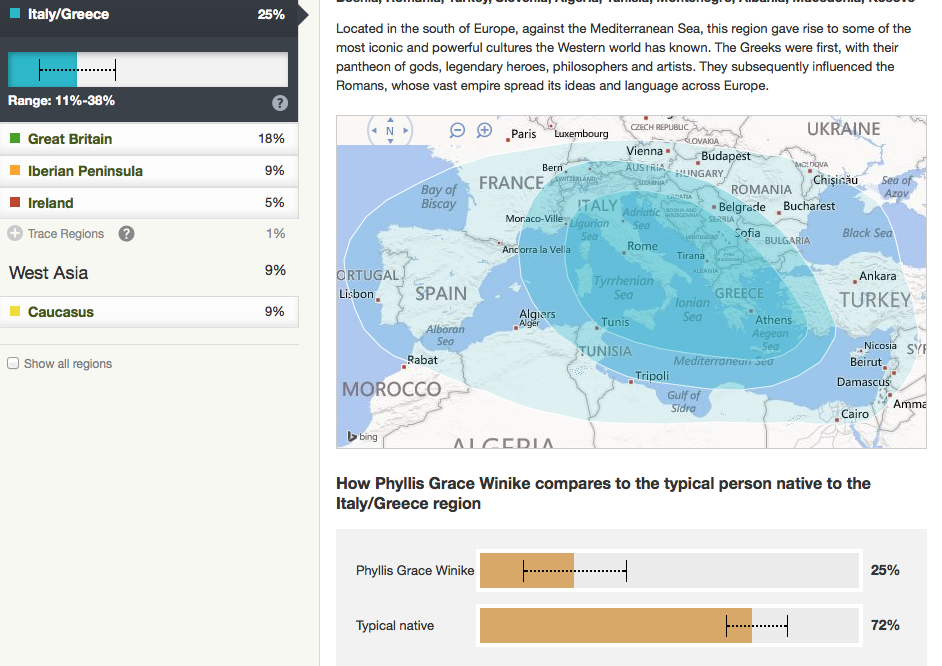Click the Budapest label on the map
Image resolution: width=942 pixels, height=666 pixels.
pos(726,156)
